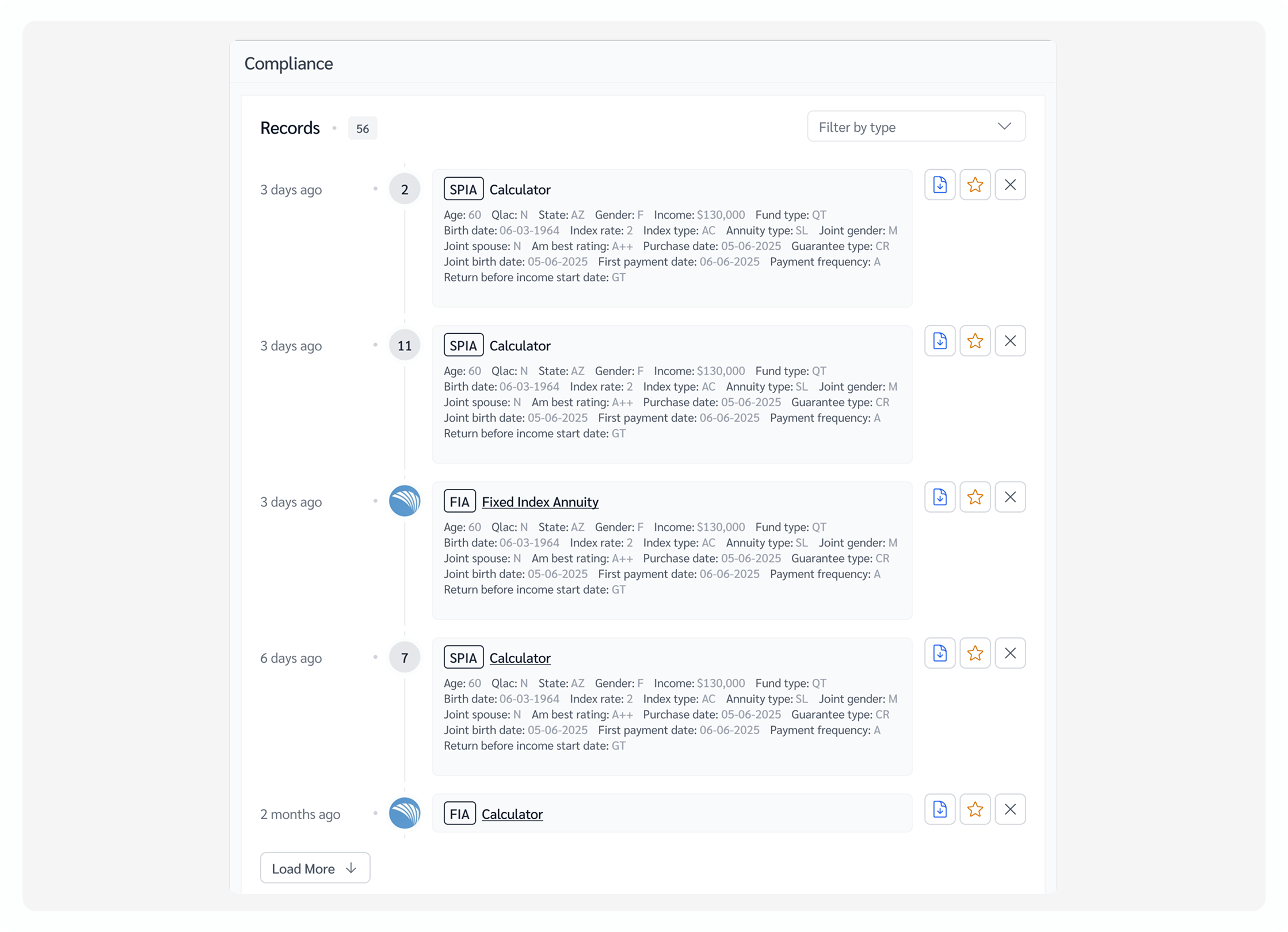Star the 6 days ago SPIA record
The width and height of the screenshot is (1288, 932).
(x=974, y=653)
